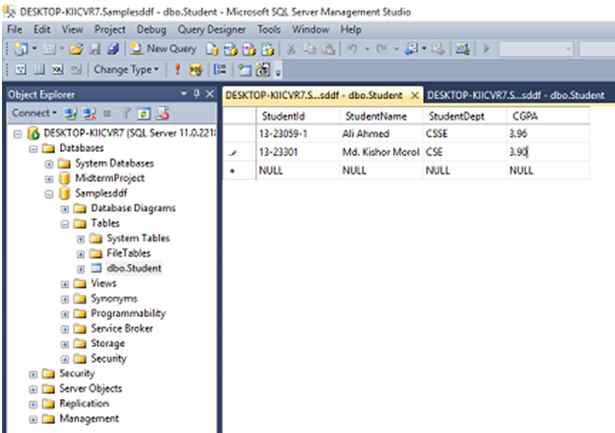
Task: Open the New Project dropdown arrow
Action: click(x=35, y=49)
